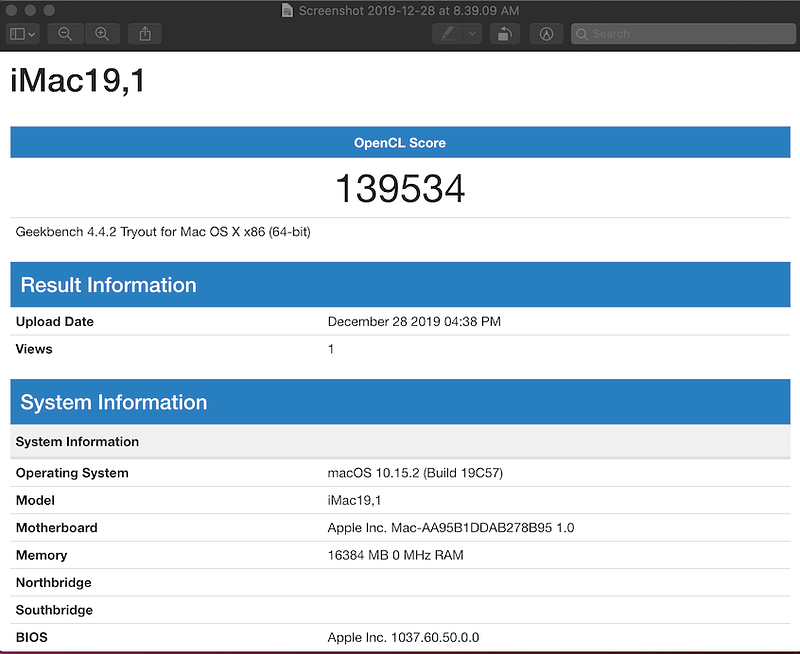Click '16384 MB 0 MHz RAM' value
This screenshot has width=800, height=654.
click(x=395, y=555)
